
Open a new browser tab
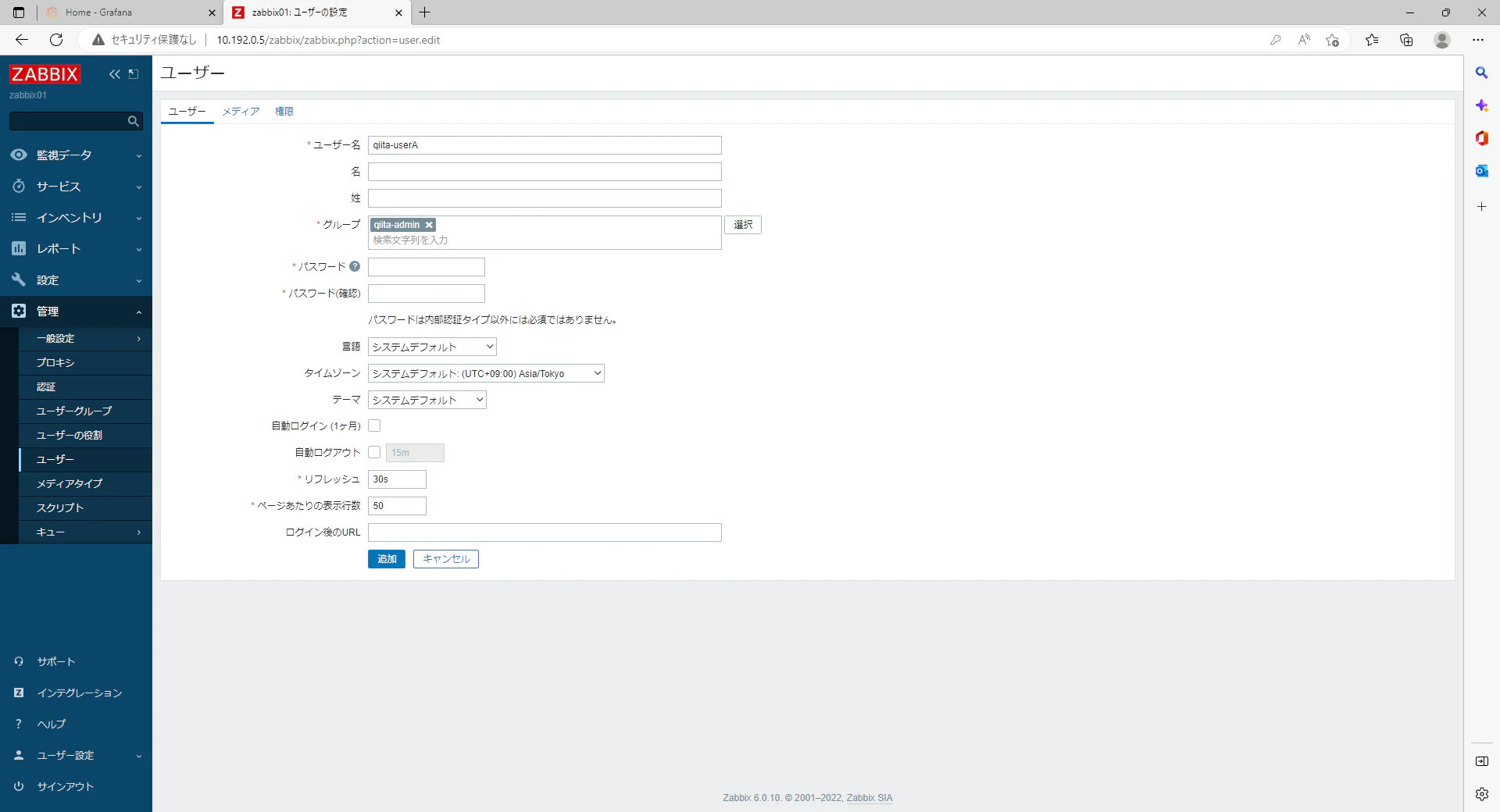pyautogui.click(x=425, y=12)
